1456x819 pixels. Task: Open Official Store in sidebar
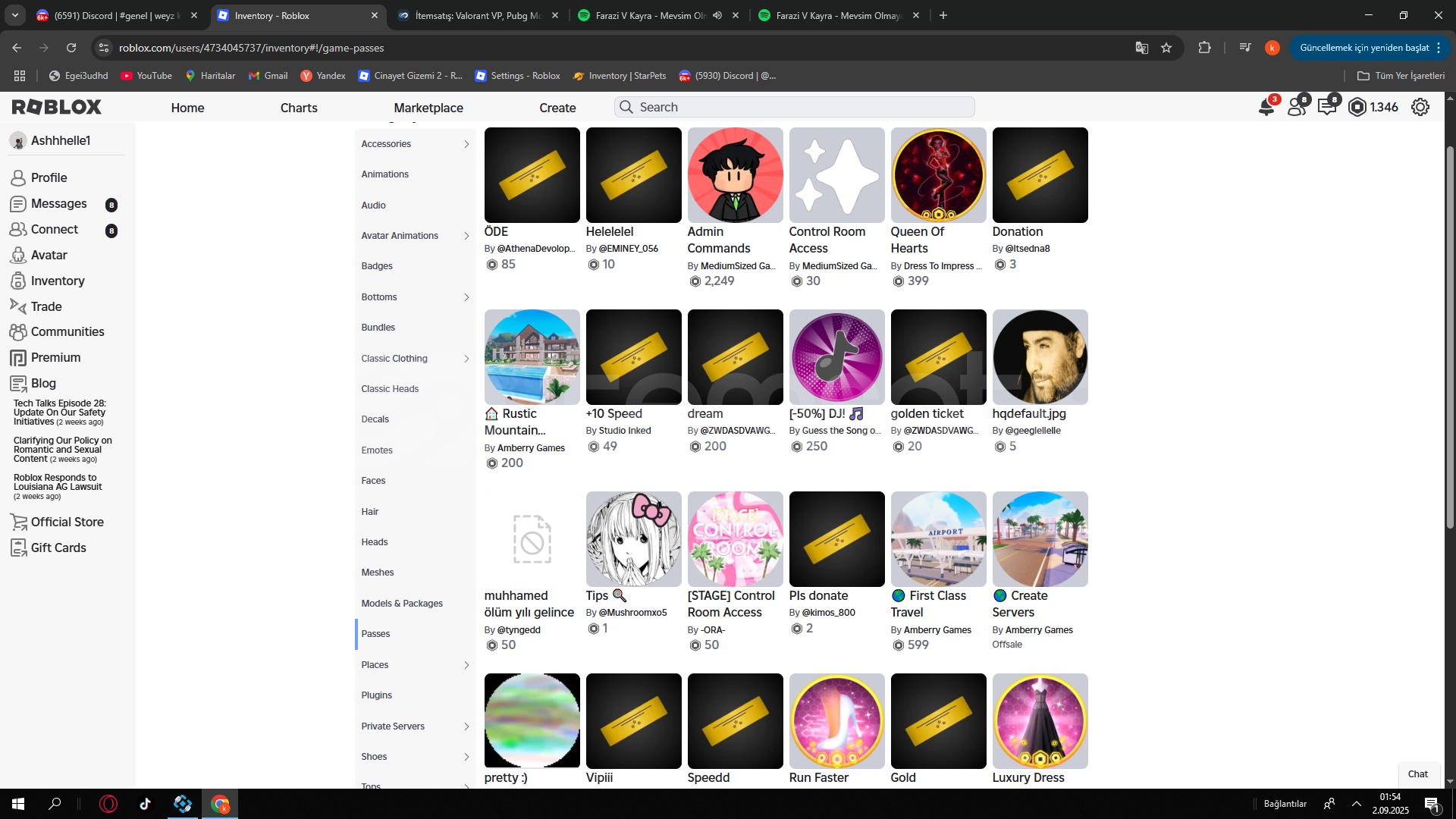point(67,522)
